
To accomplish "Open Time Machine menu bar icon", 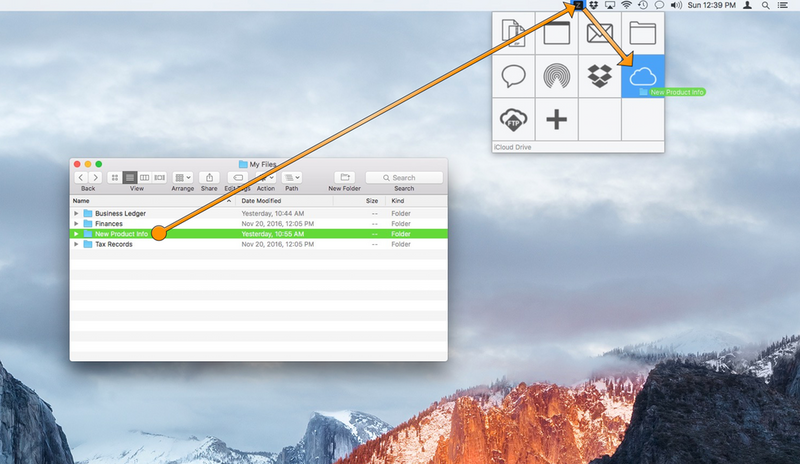I will tap(643, 5).
